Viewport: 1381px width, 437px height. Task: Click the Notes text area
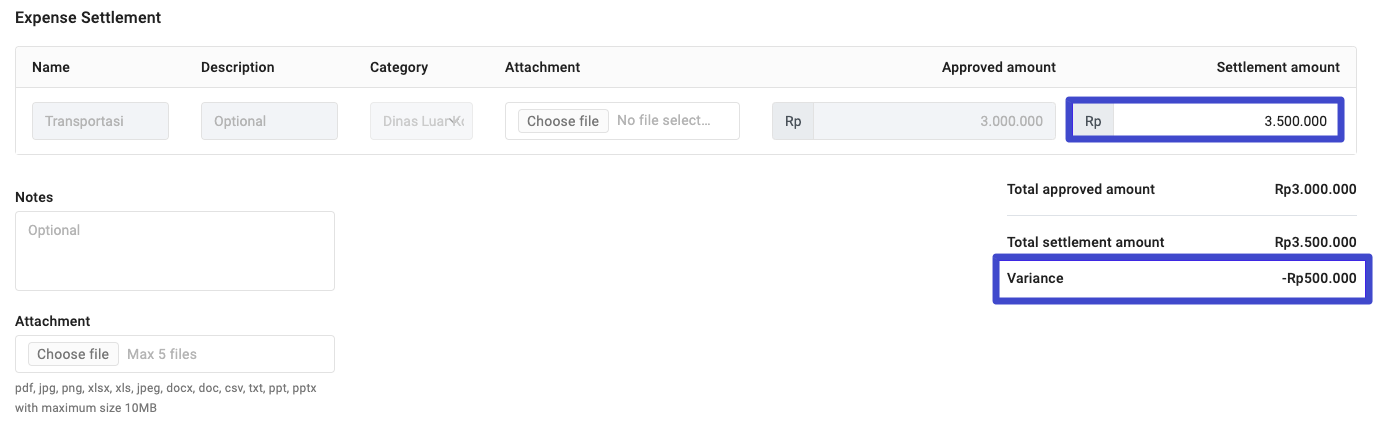175,251
